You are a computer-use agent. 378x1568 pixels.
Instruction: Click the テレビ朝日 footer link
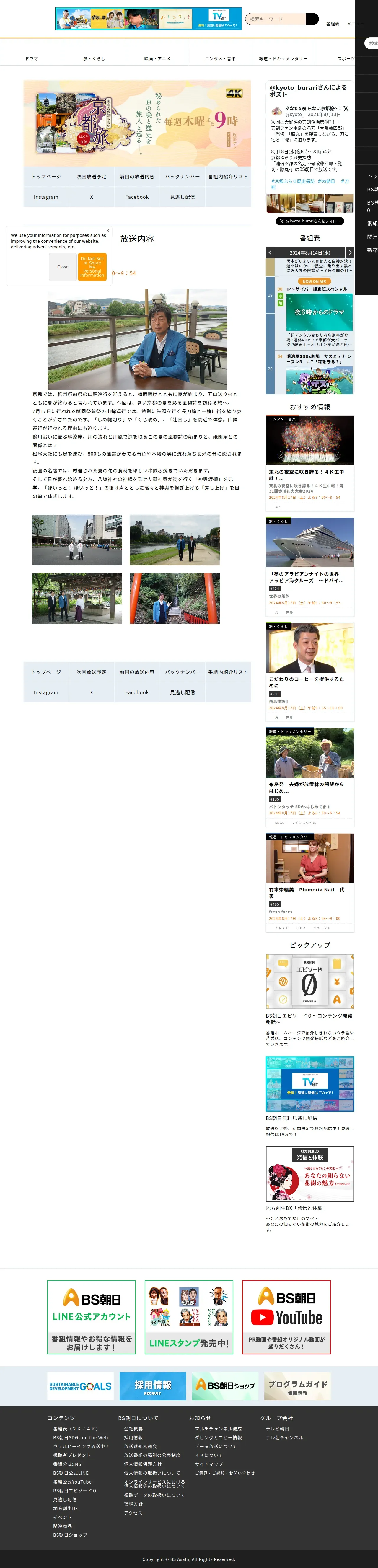(278, 1429)
